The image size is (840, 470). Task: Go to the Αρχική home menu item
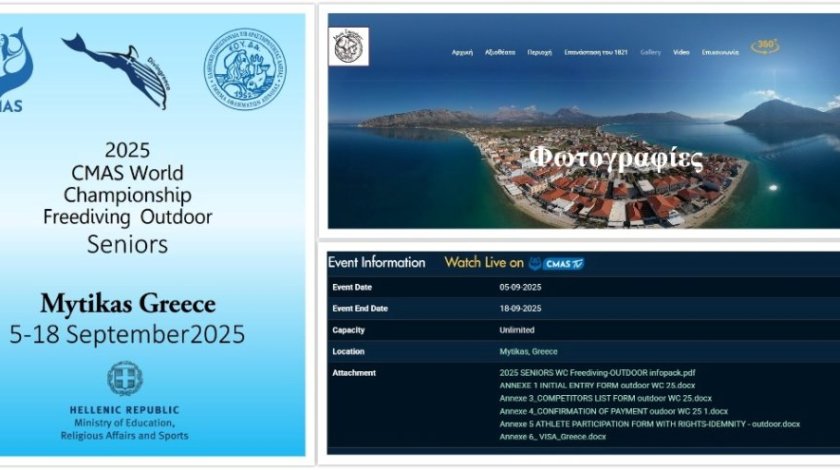click(463, 51)
